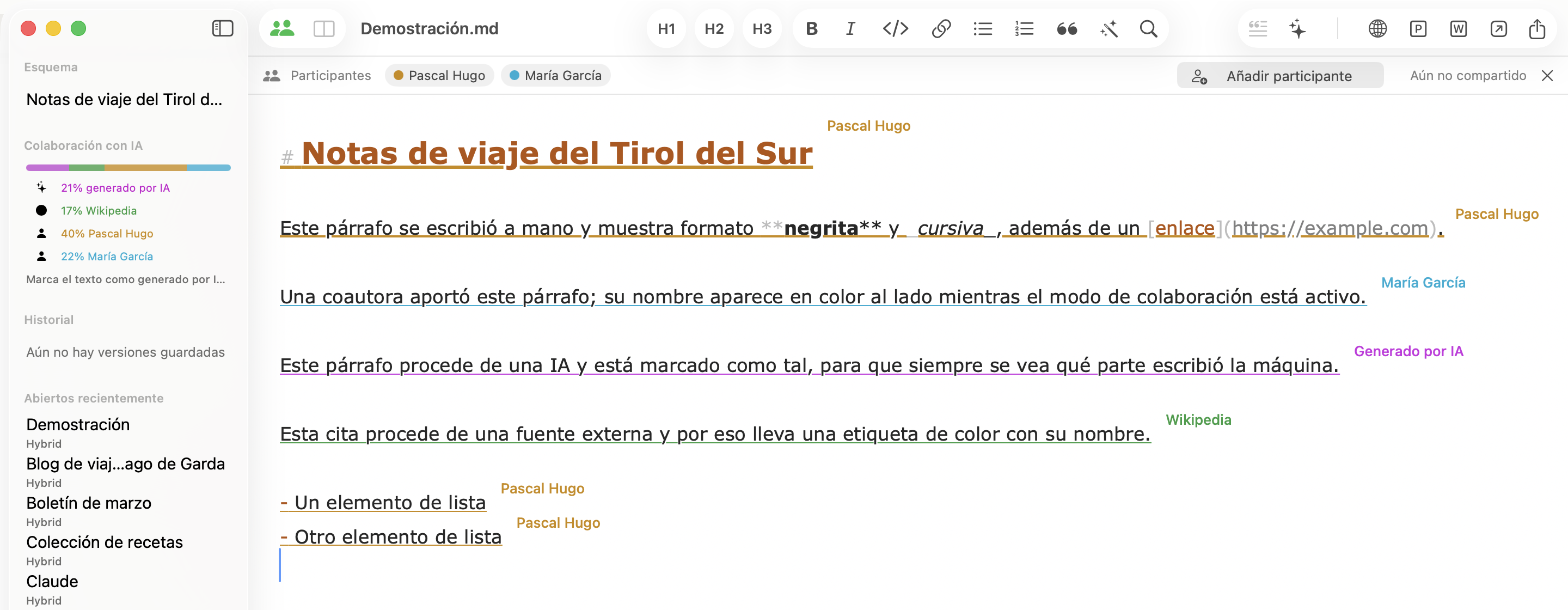Screen dimensions: 1568x610
Task: Toggle bold formatting
Action: [811, 29]
